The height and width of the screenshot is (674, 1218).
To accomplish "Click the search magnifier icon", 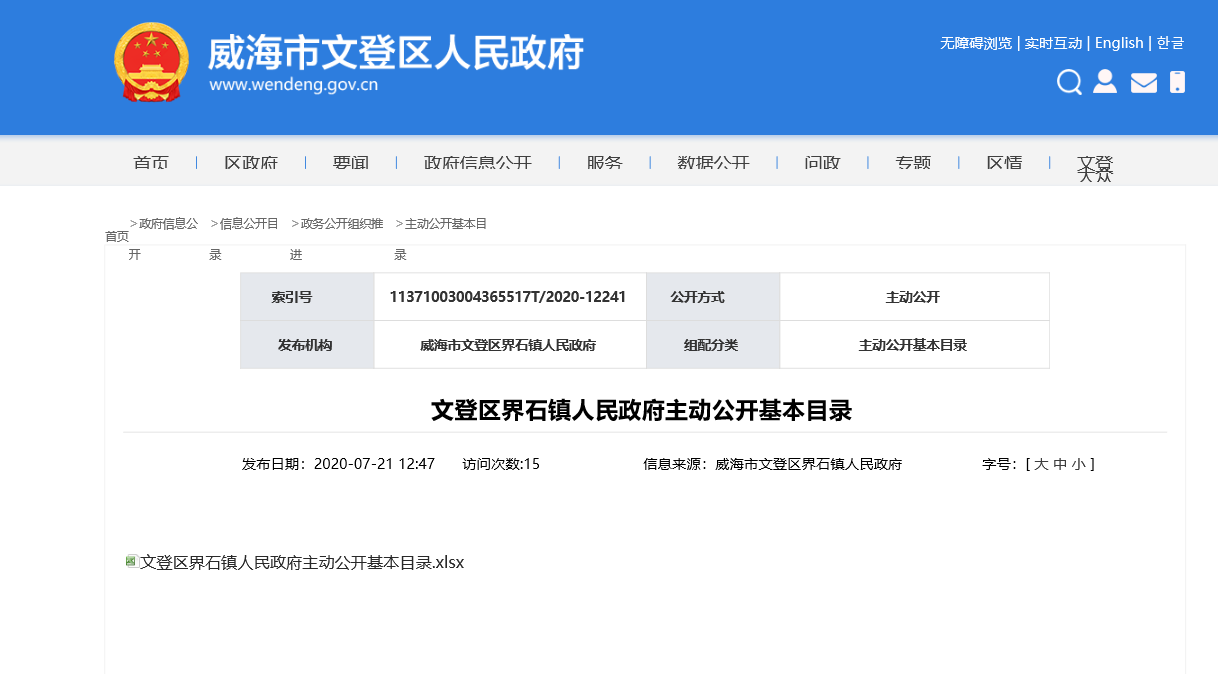I will pos(1068,83).
